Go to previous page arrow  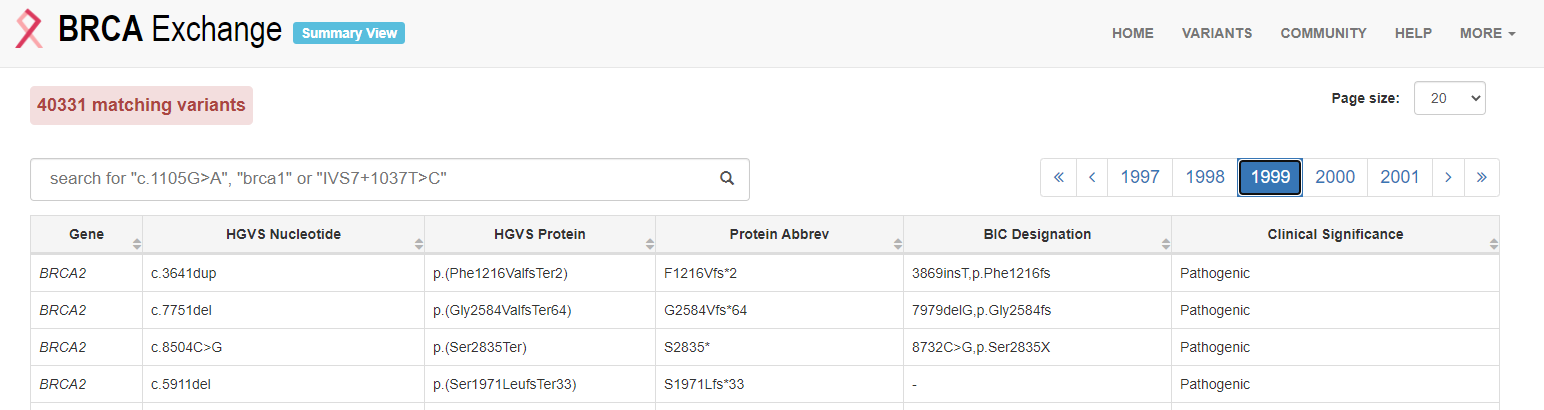(1092, 177)
